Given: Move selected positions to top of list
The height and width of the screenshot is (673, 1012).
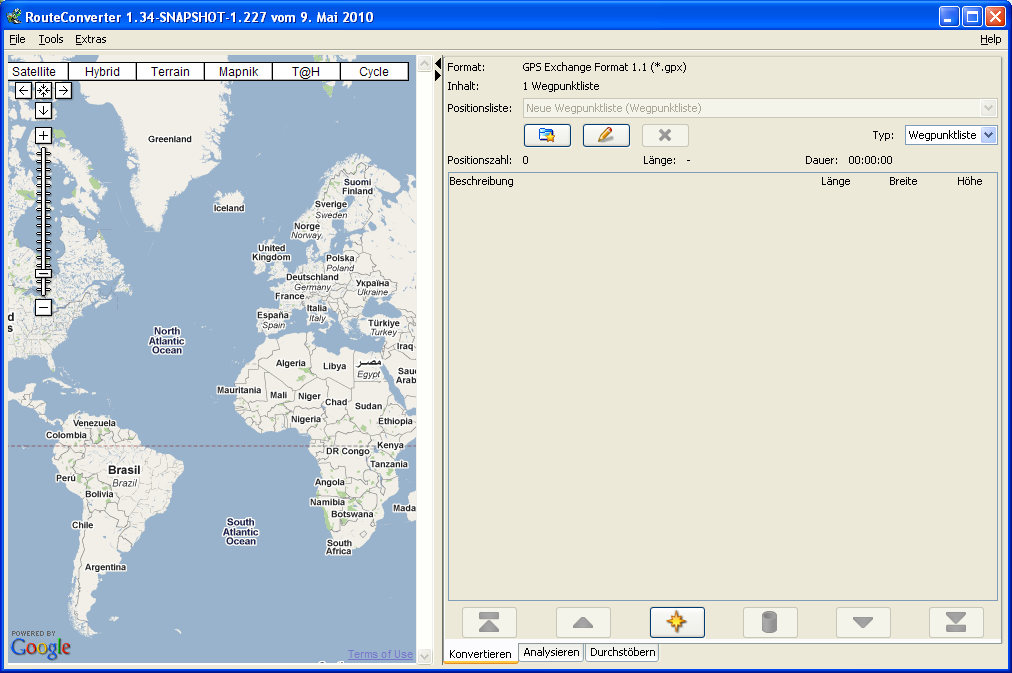Looking at the screenshot, I should (489, 623).
